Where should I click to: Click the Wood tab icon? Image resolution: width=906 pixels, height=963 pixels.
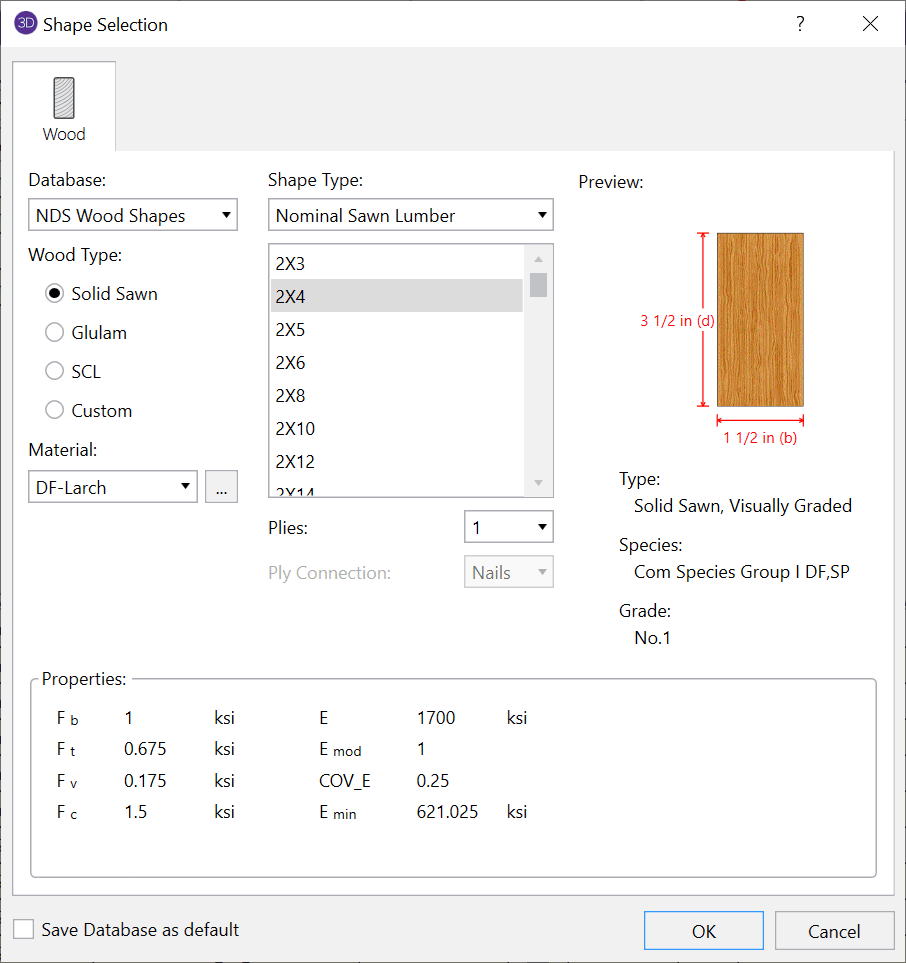[x=64, y=99]
